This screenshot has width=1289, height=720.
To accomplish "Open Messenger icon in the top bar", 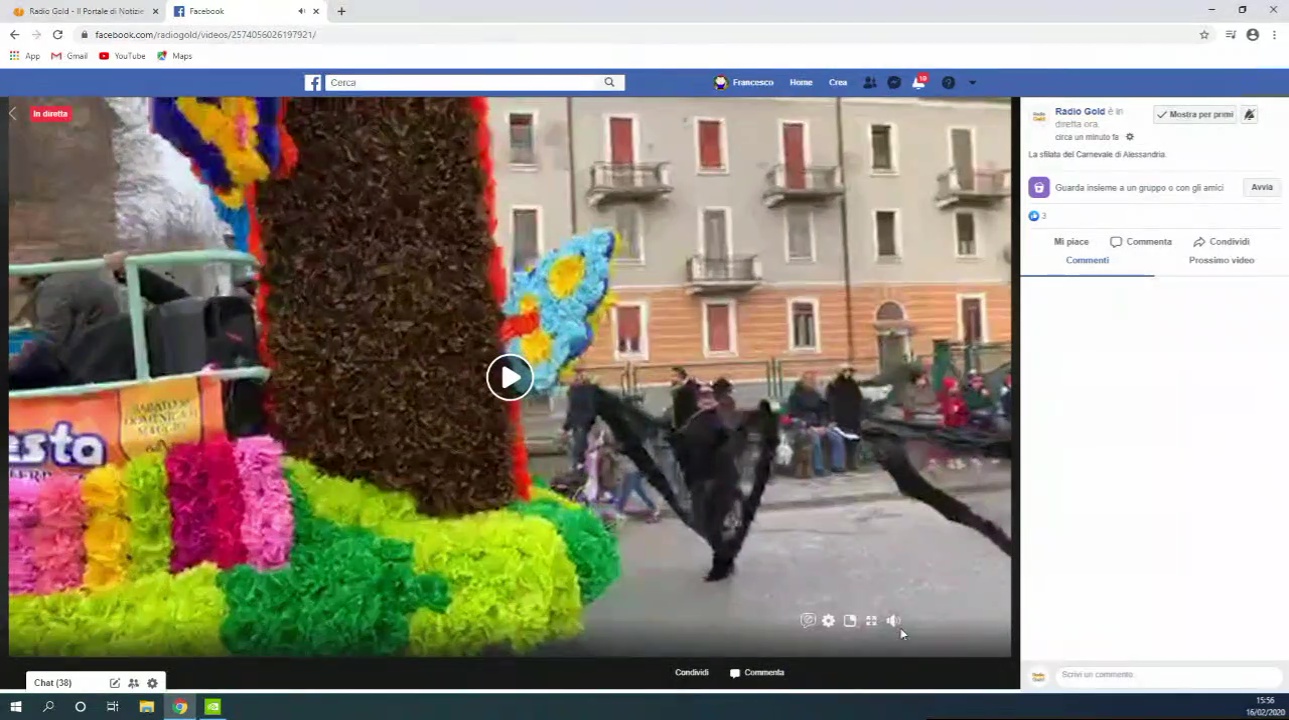I will 894,83.
